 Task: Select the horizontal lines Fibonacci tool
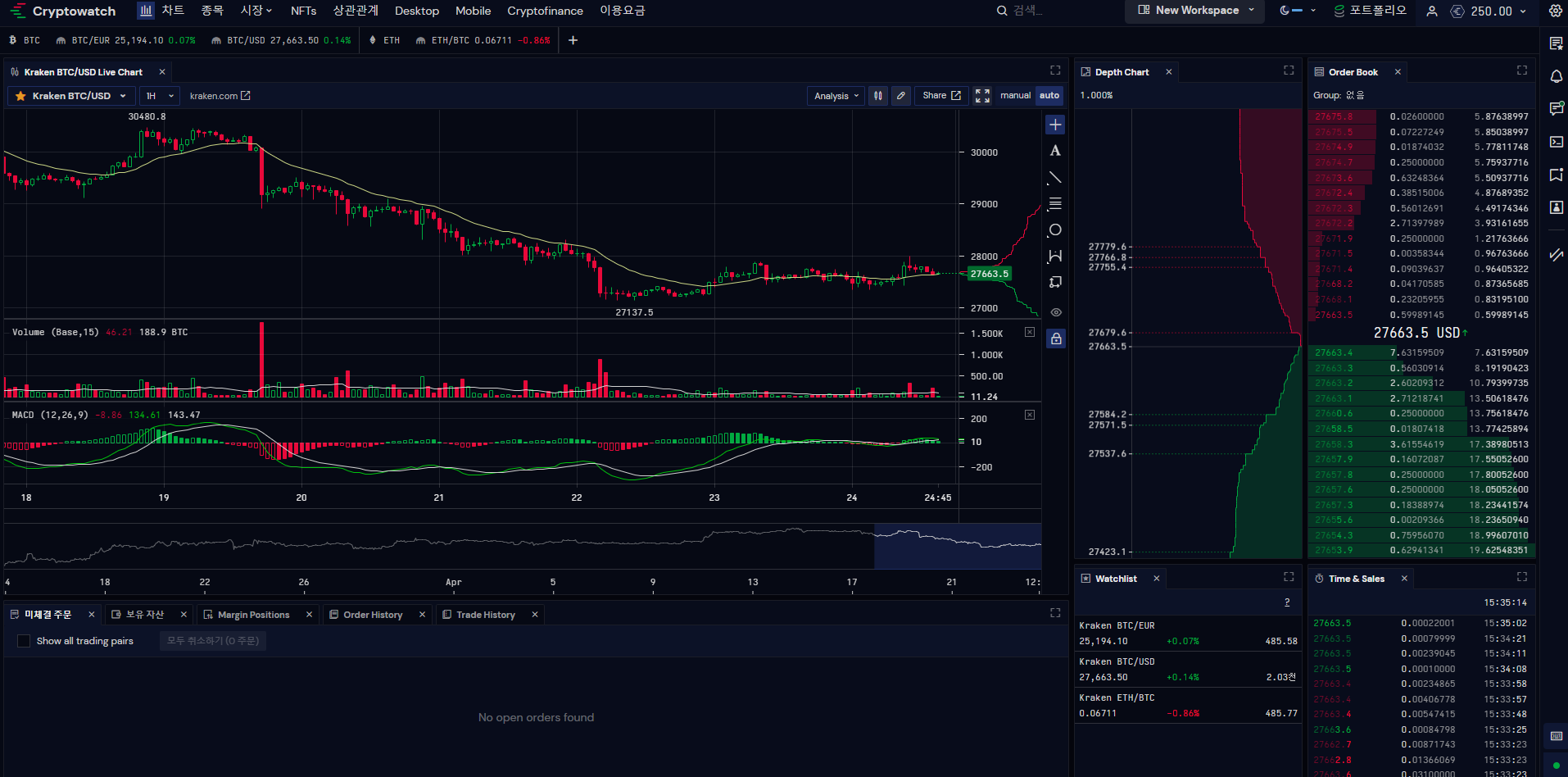pos(1055,203)
